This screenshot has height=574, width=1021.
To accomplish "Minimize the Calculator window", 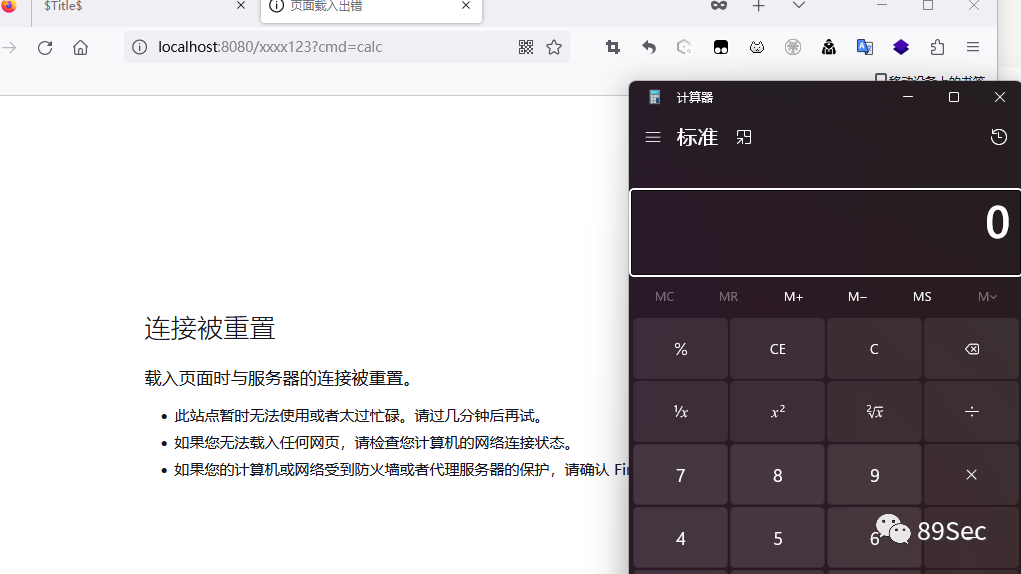I will pos(908,97).
